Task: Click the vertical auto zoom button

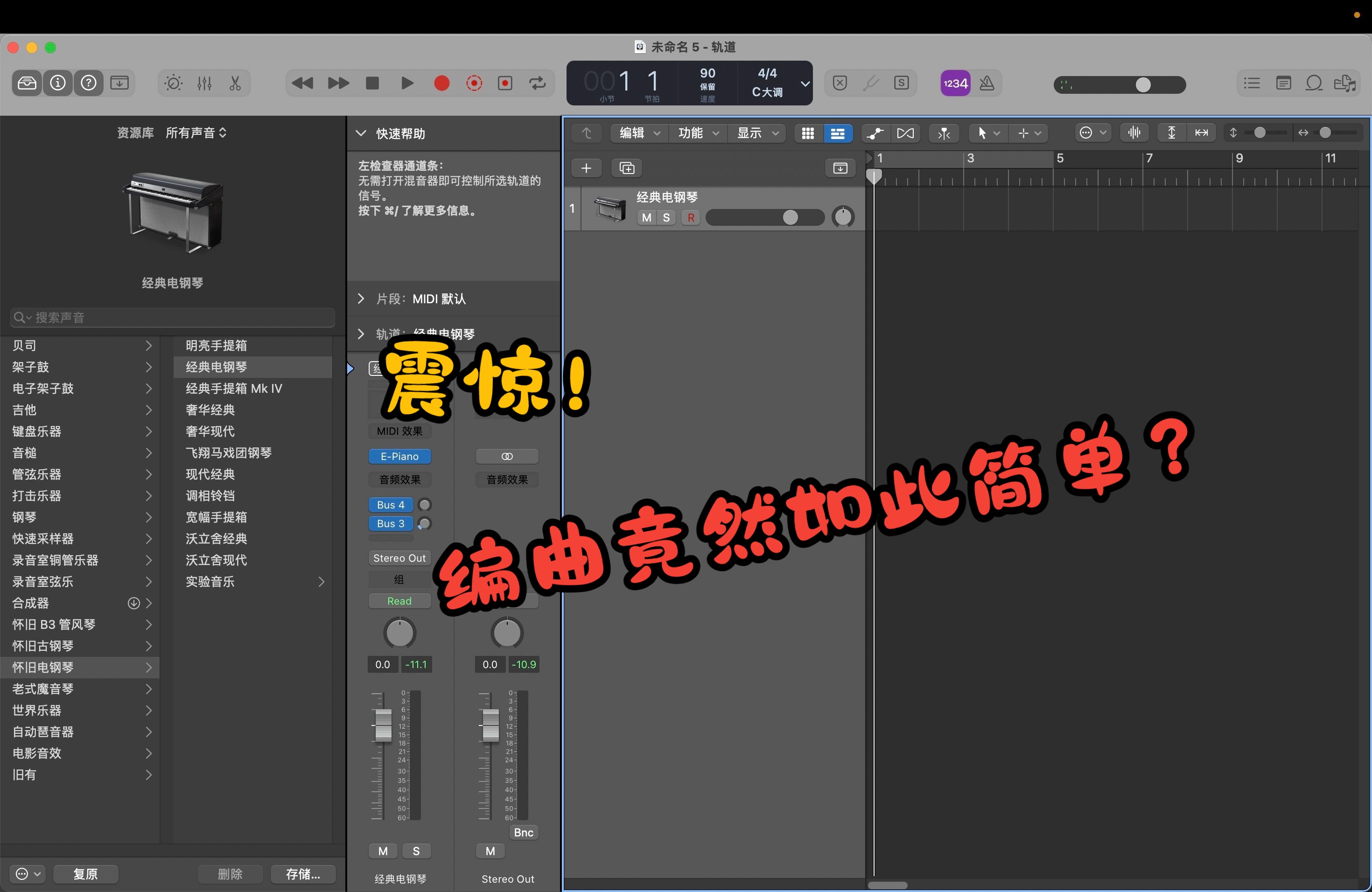Action: [x=1171, y=133]
